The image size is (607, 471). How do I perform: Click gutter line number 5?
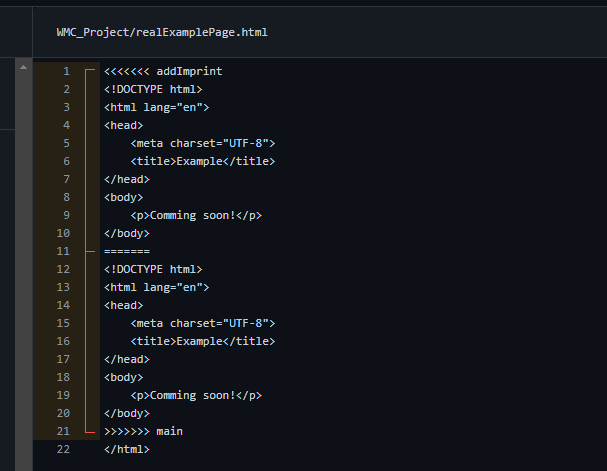coord(67,143)
